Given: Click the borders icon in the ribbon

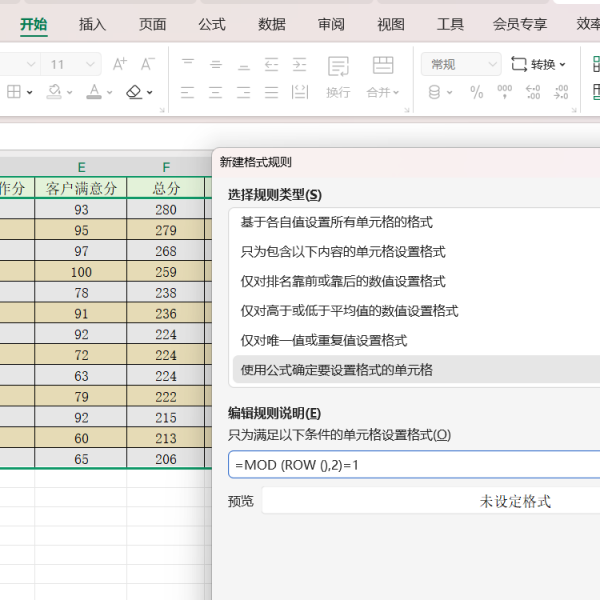Looking at the screenshot, I should pyautogui.click(x=14, y=92).
